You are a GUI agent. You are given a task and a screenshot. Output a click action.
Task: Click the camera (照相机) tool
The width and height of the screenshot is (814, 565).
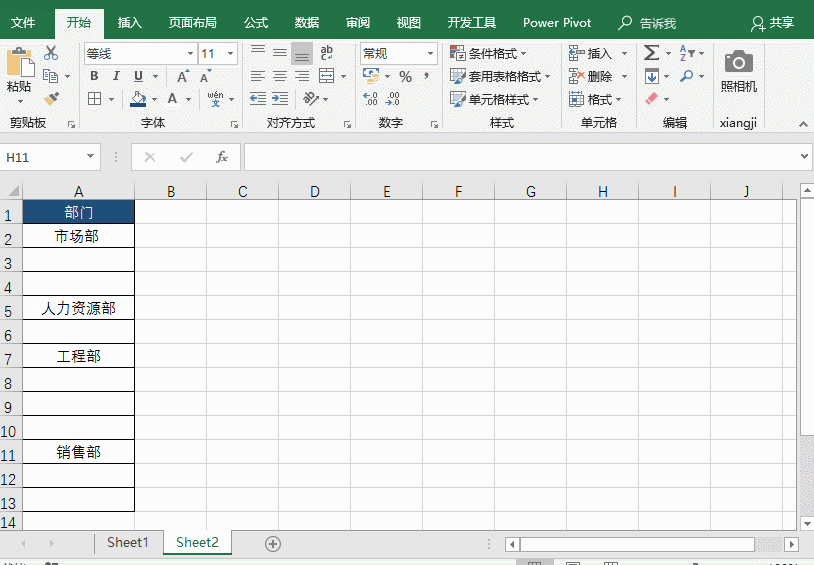point(738,62)
